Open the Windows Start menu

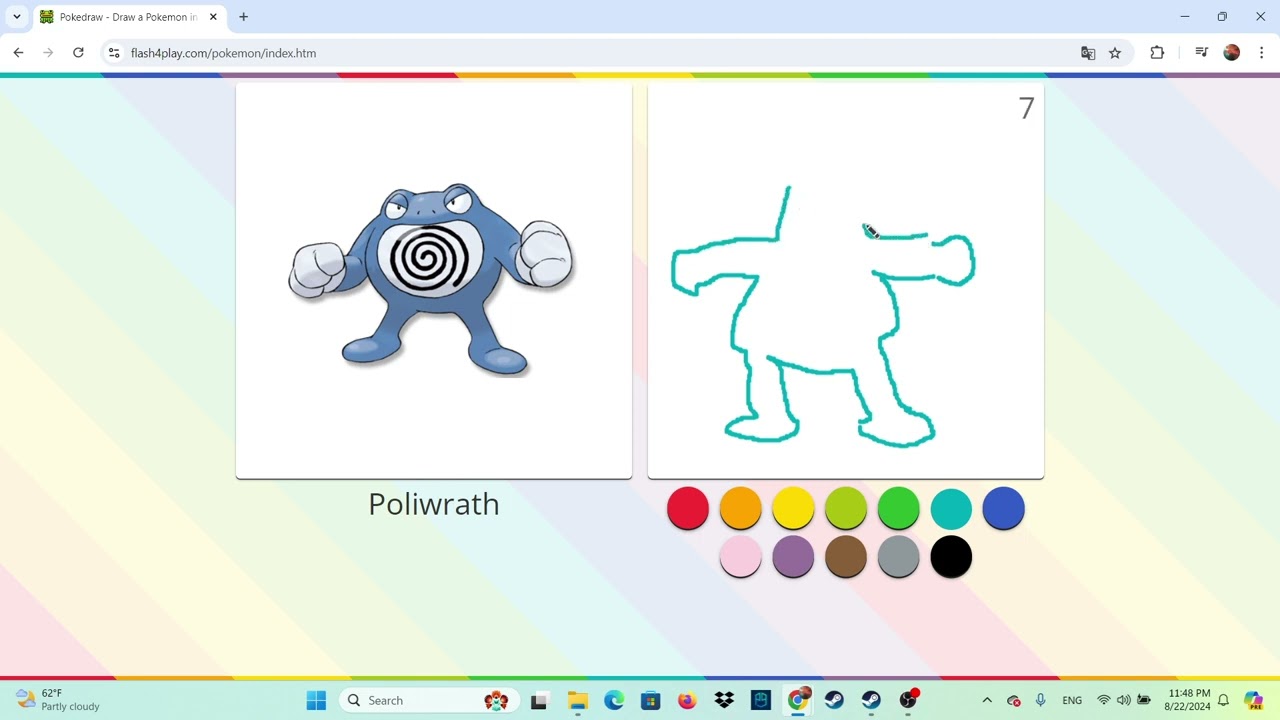coord(316,700)
